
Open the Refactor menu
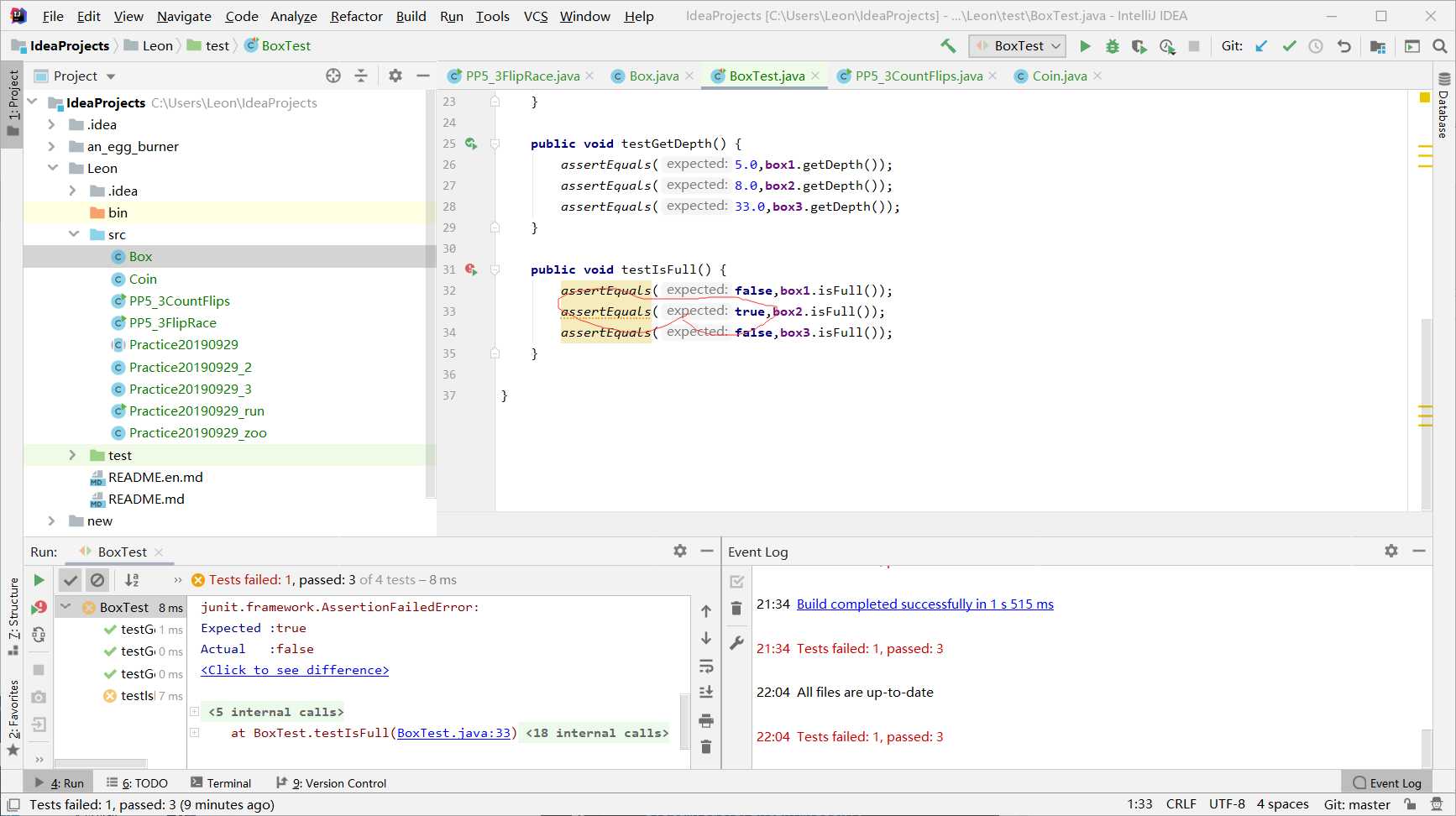point(357,16)
